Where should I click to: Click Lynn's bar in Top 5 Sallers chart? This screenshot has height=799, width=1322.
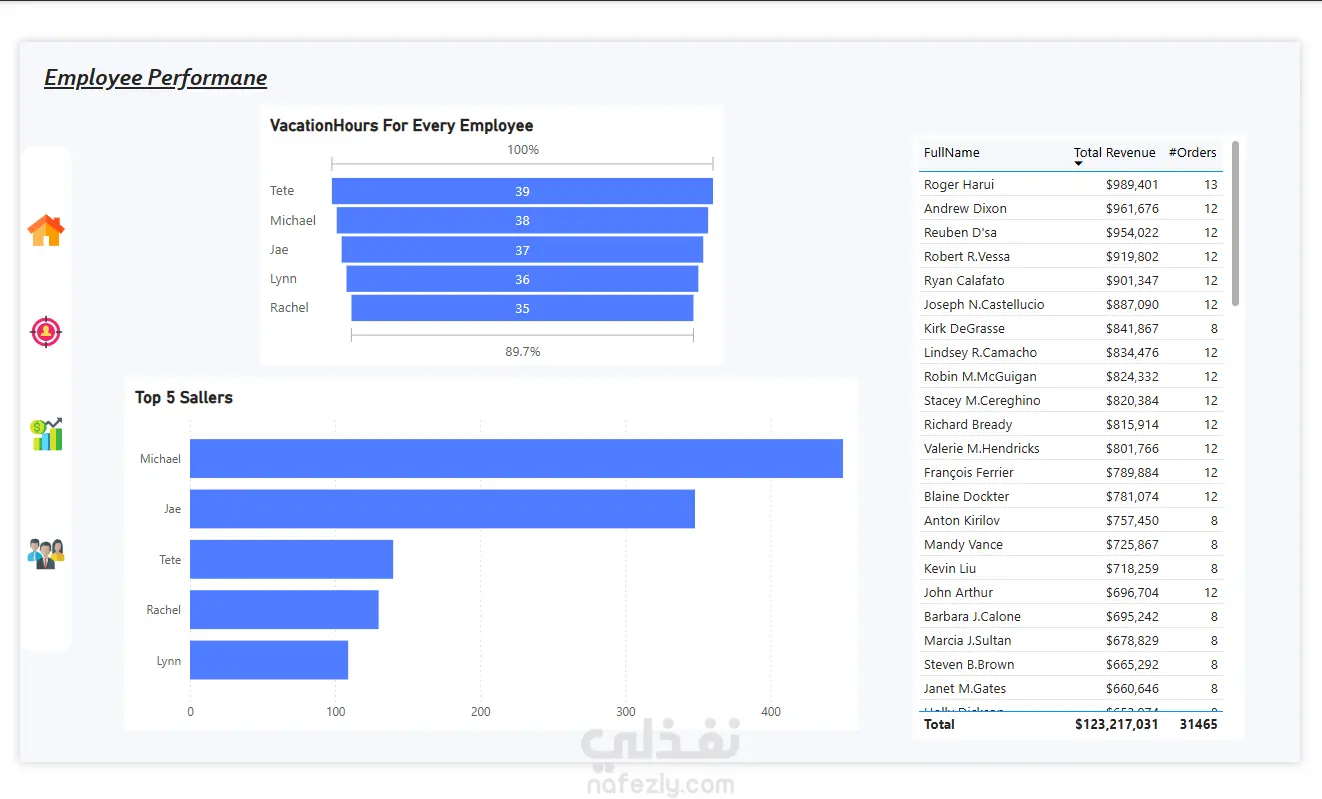point(269,660)
